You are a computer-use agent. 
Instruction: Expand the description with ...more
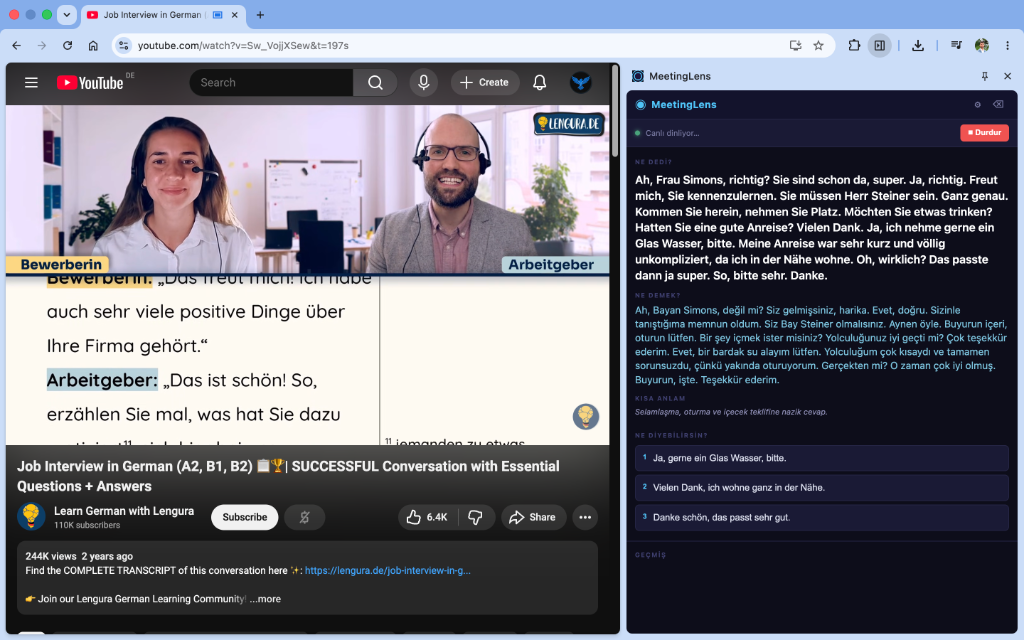tap(265, 599)
